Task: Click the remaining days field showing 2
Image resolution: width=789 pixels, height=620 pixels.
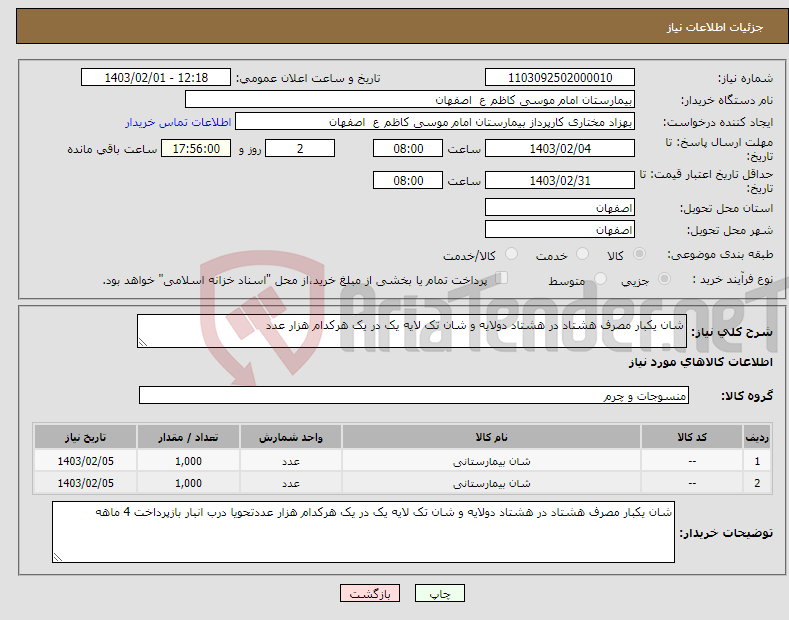Action: [x=300, y=148]
